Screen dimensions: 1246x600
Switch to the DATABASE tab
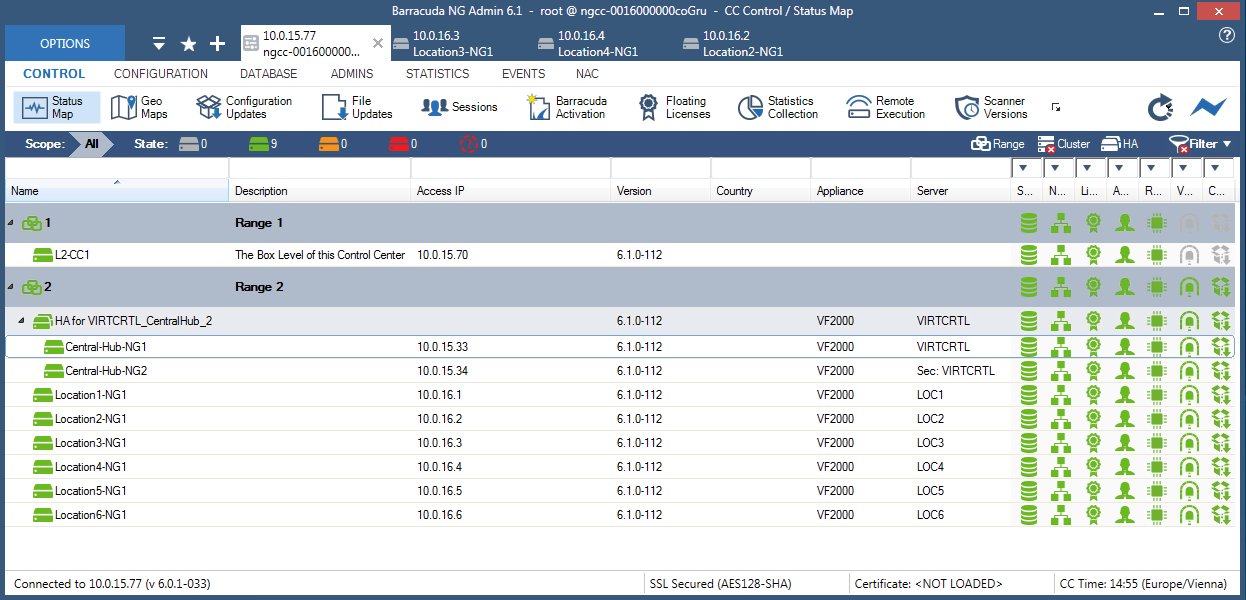click(269, 74)
